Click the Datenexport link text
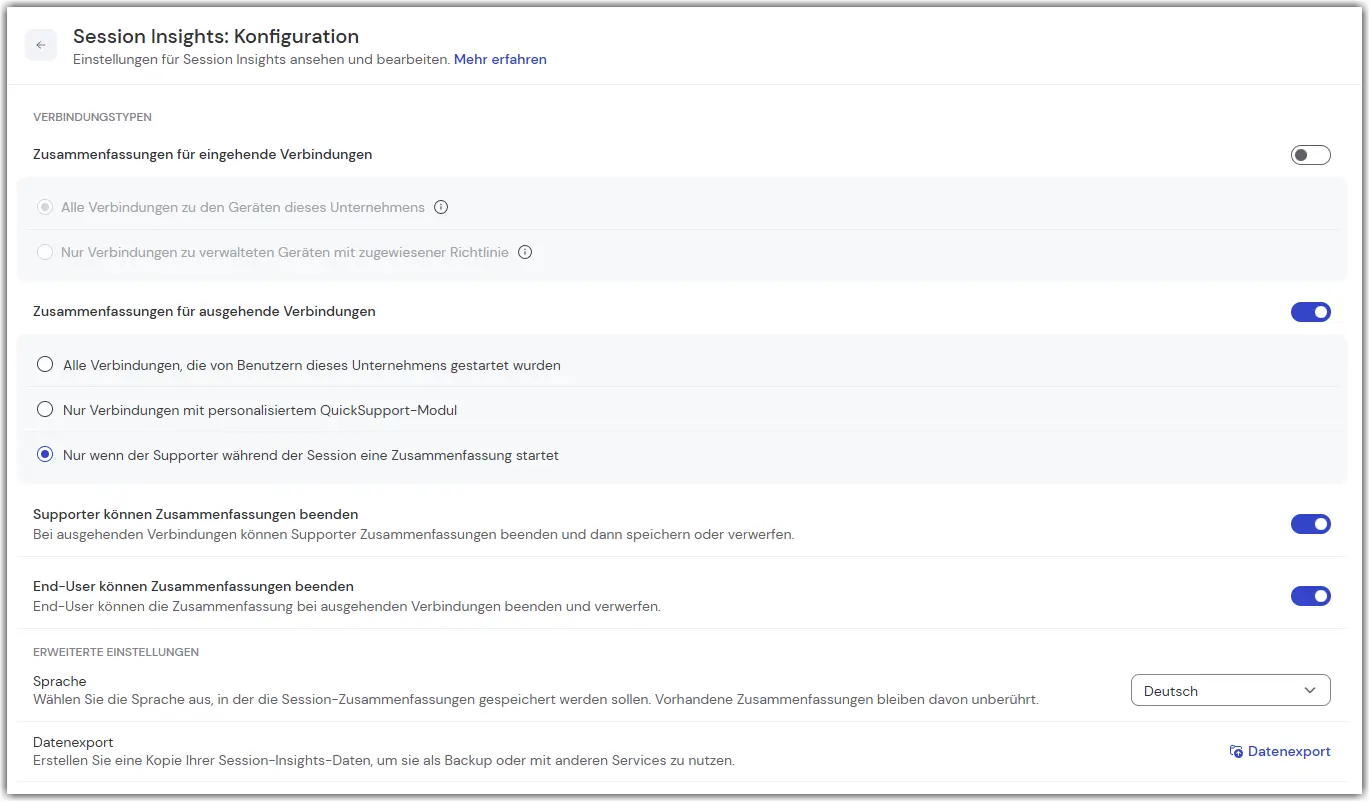The height and width of the screenshot is (802, 1370). tap(1289, 752)
